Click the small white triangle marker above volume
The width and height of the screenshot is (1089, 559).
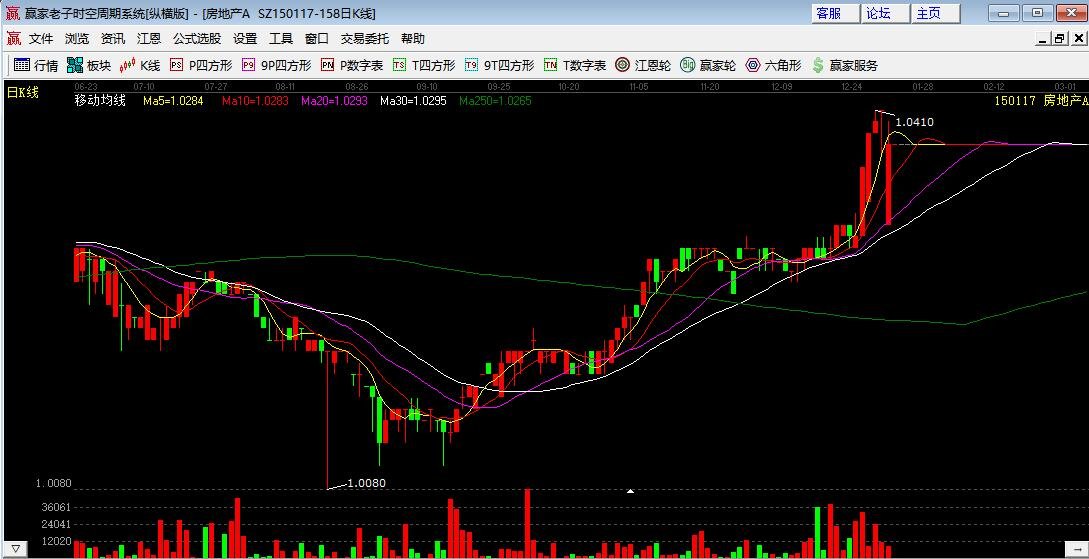pos(630,491)
